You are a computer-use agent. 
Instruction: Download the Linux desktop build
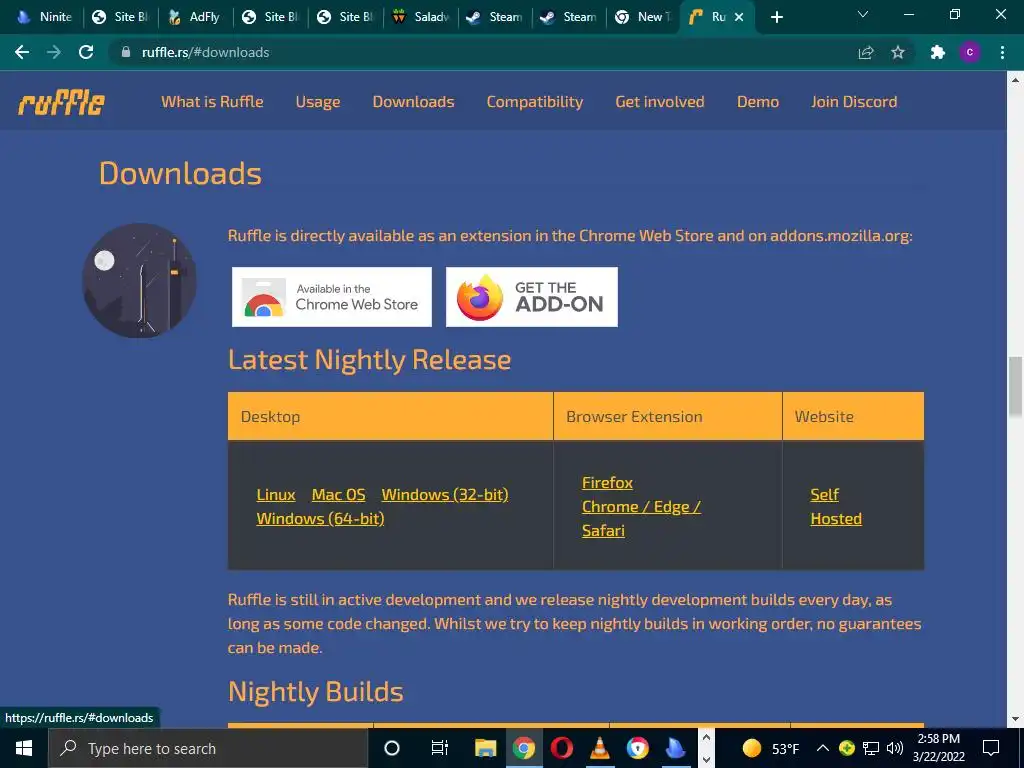click(276, 495)
